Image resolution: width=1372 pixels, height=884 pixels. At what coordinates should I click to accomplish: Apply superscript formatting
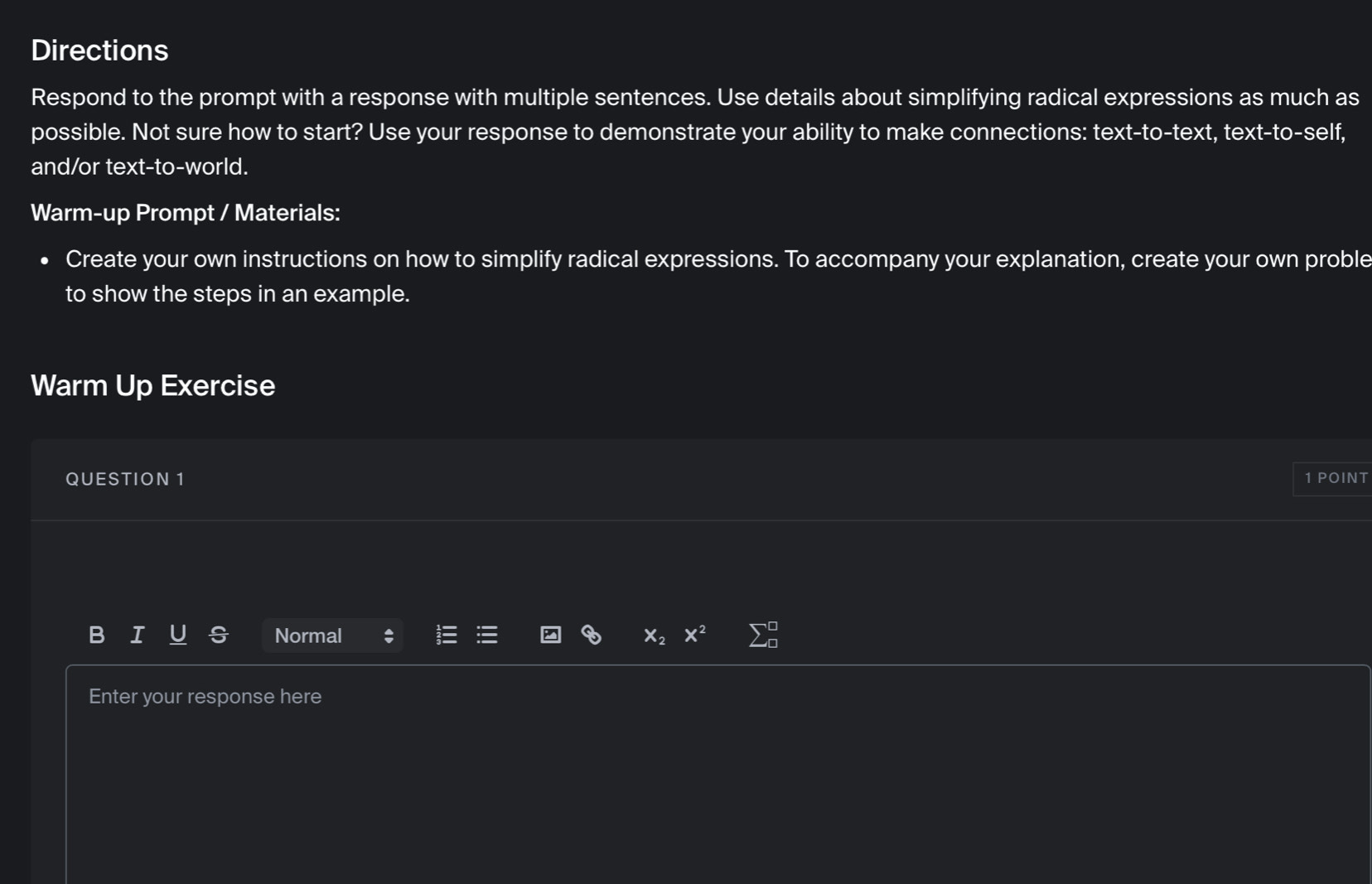pyautogui.click(x=694, y=635)
